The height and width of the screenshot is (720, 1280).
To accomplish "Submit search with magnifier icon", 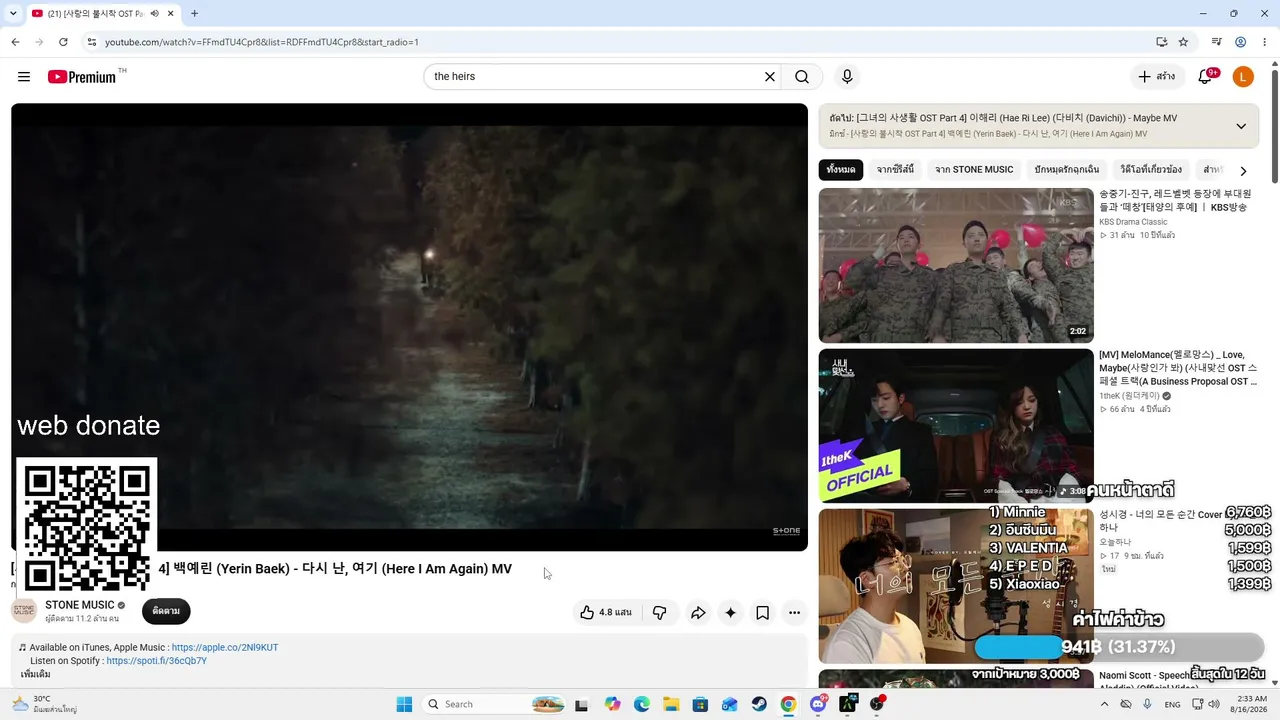I will click(802, 77).
